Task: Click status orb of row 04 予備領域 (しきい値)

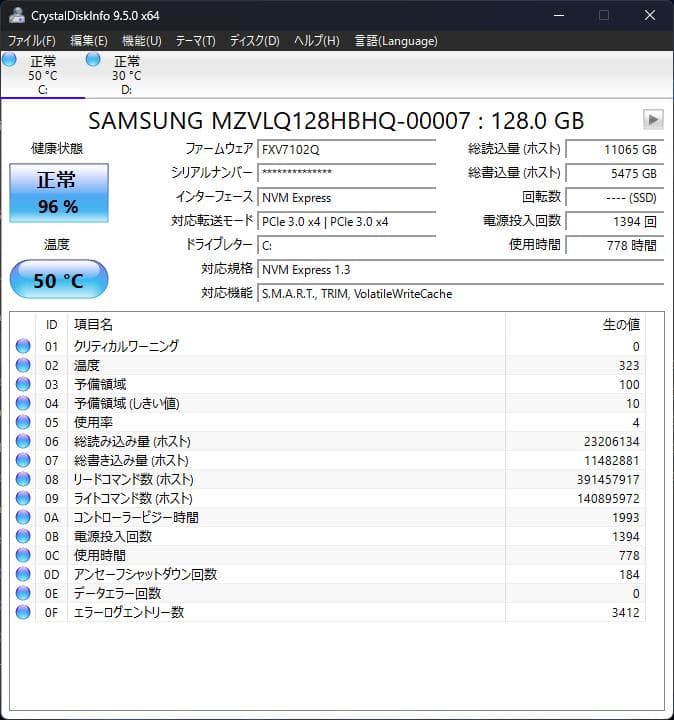Action: 23,403
